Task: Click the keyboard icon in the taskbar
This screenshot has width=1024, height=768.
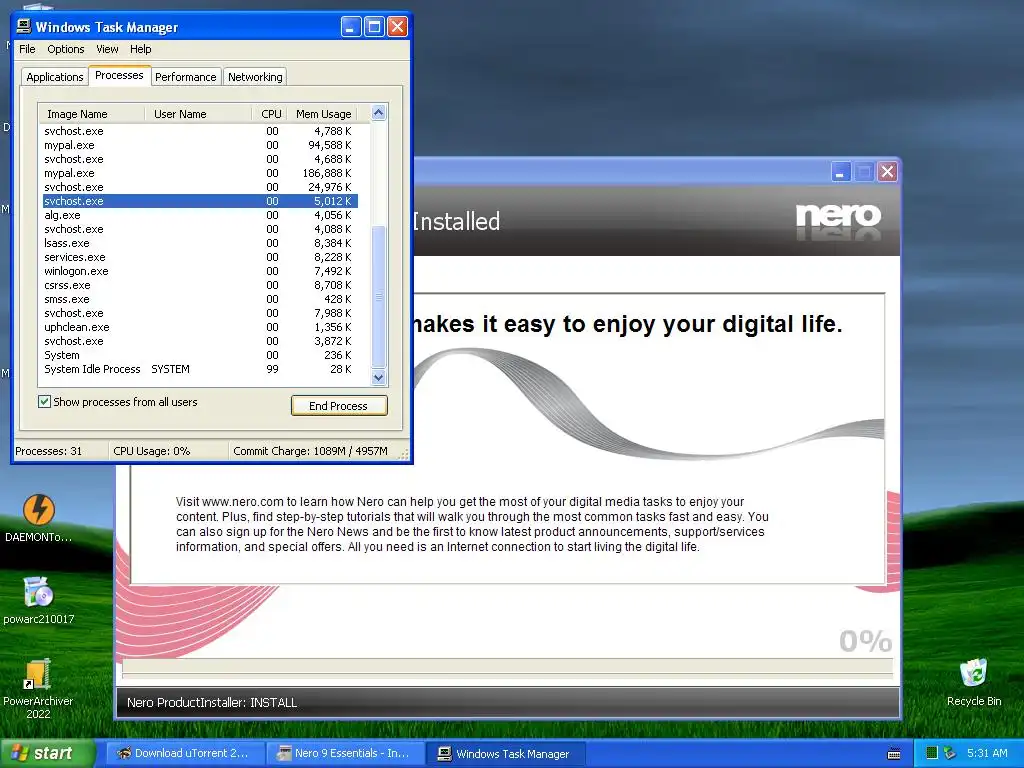Action: [x=894, y=754]
